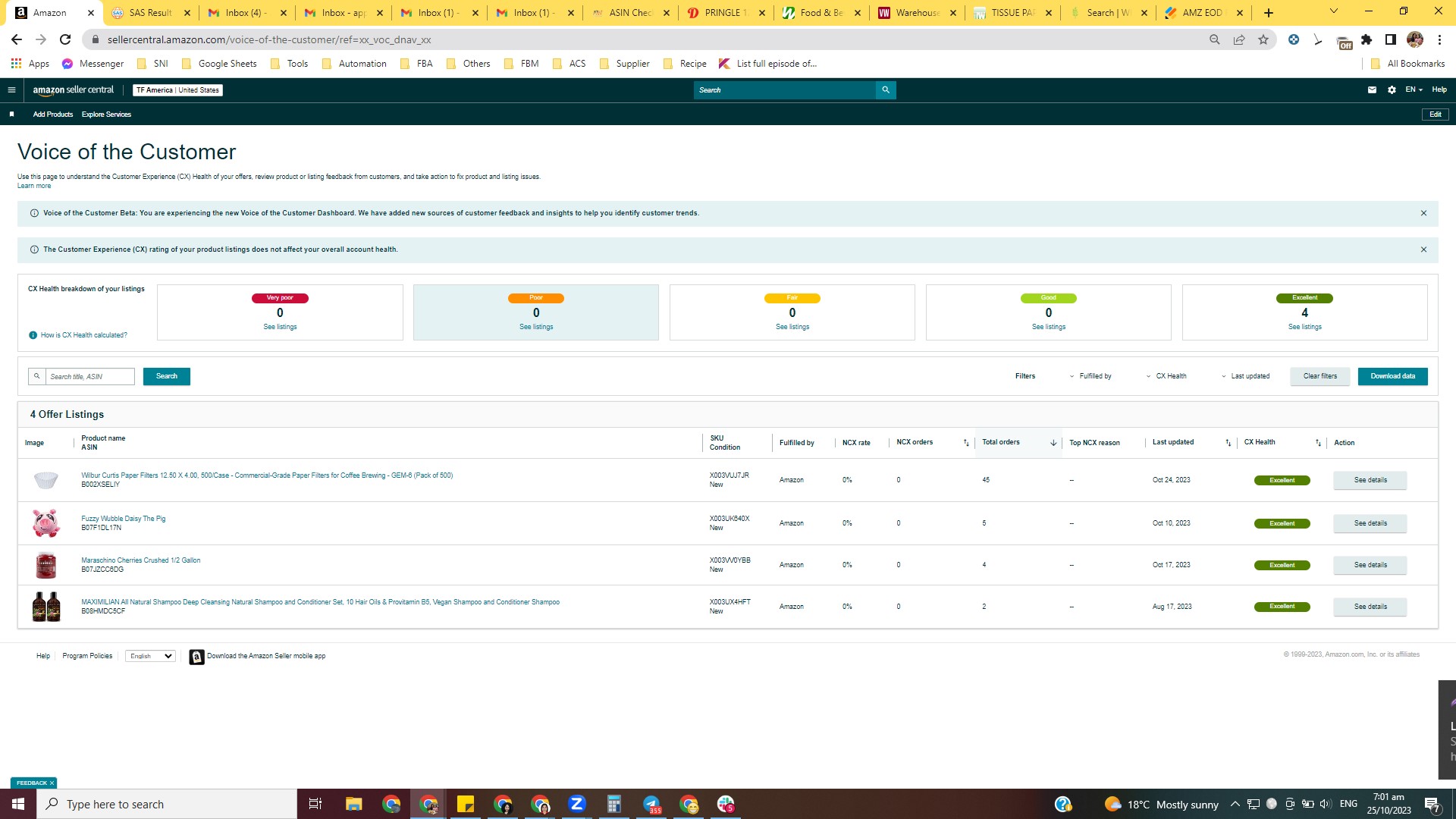The height and width of the screenshot is (819, 1456).
Task: Switch to the Warehouse tab
Action: (918, 13)
